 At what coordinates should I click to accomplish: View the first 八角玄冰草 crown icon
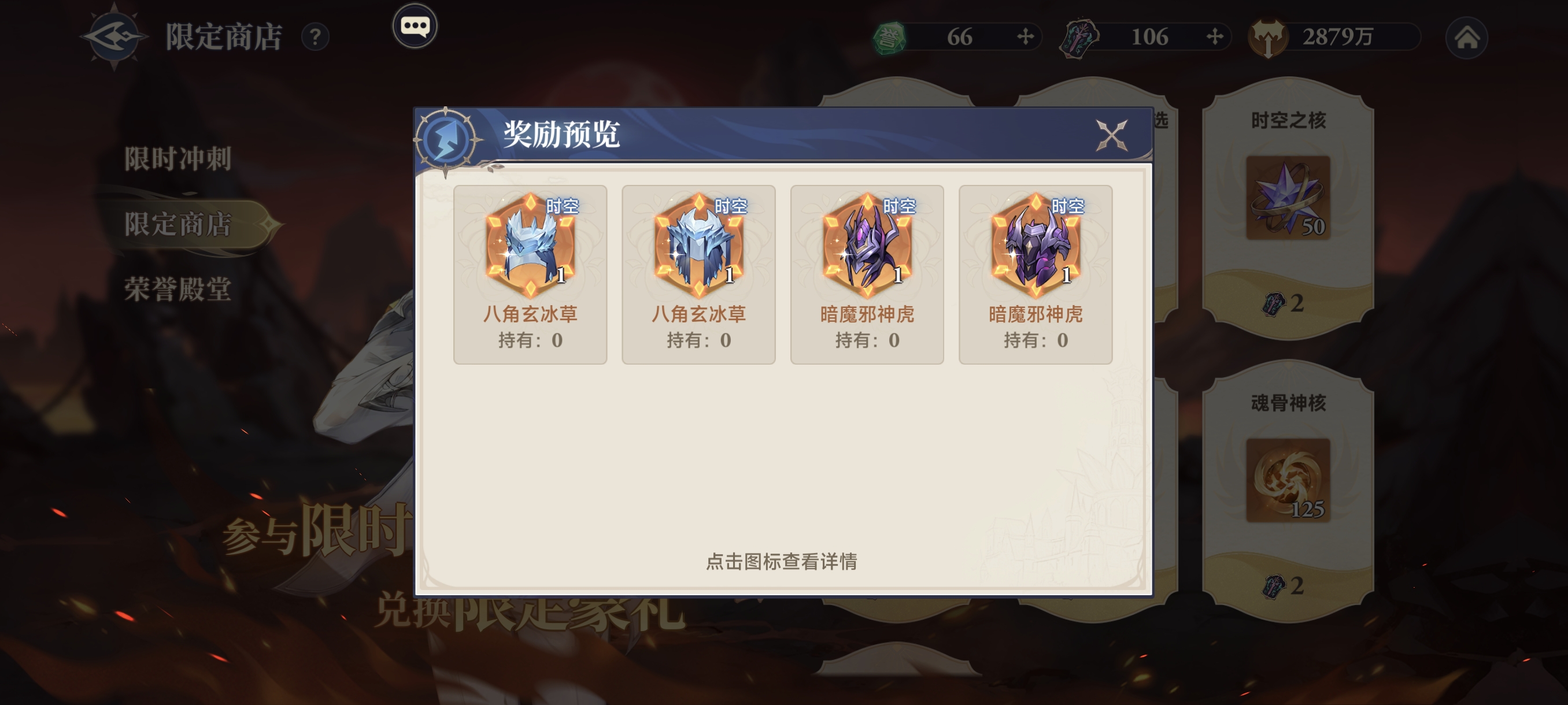click(530, 245)
